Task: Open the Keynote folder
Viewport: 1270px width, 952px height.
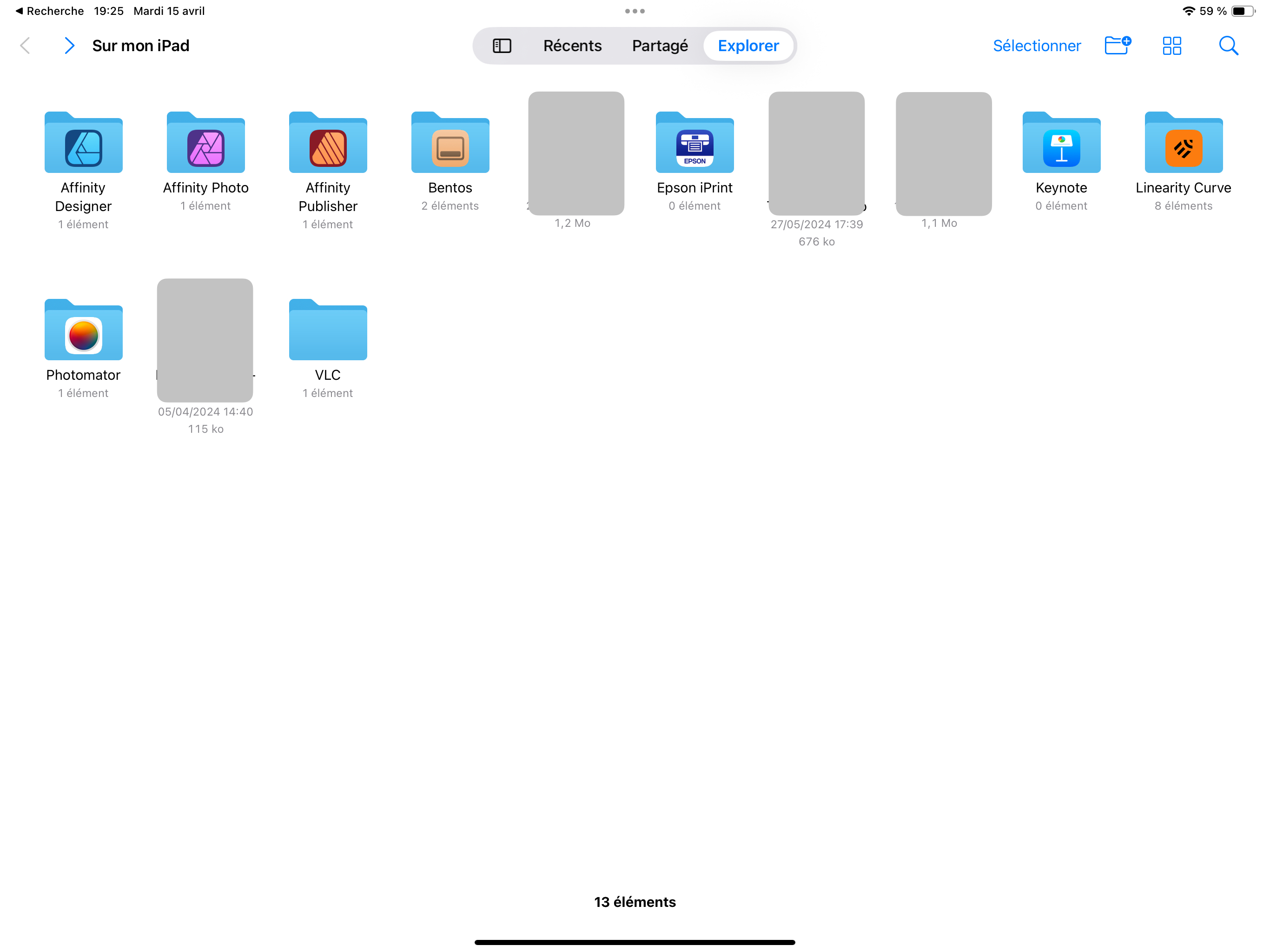Action: click(1061, 142)
